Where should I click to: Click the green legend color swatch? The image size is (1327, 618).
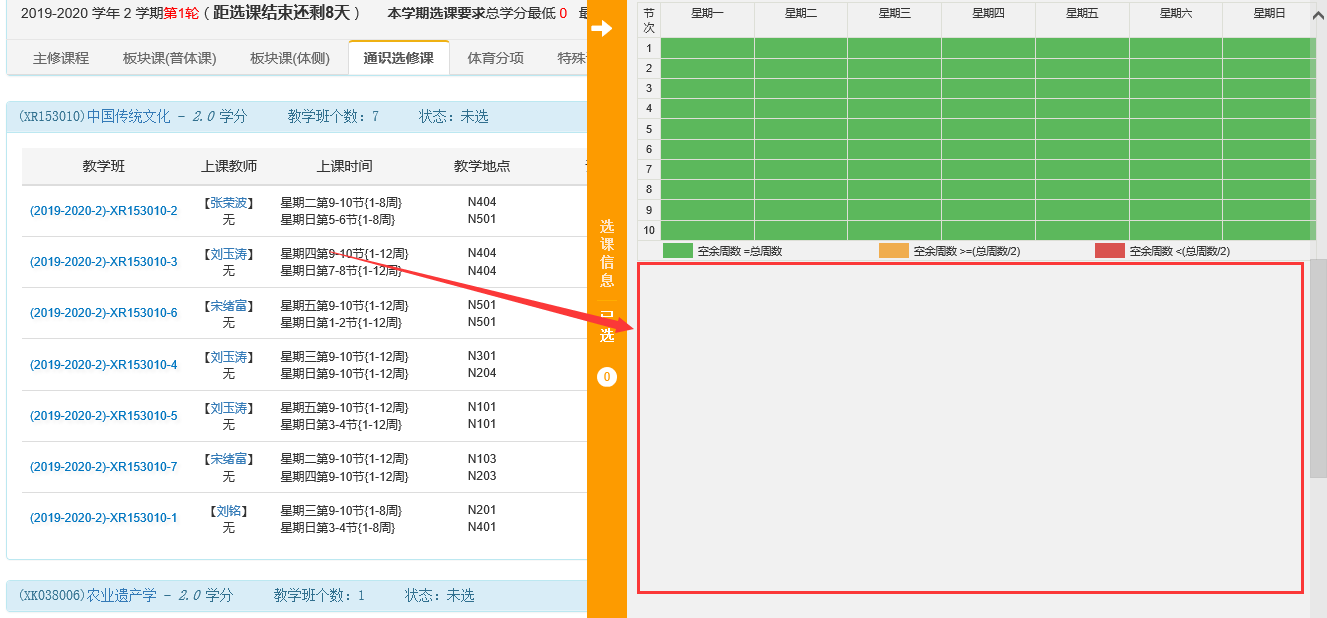click(x=677, y=251)
